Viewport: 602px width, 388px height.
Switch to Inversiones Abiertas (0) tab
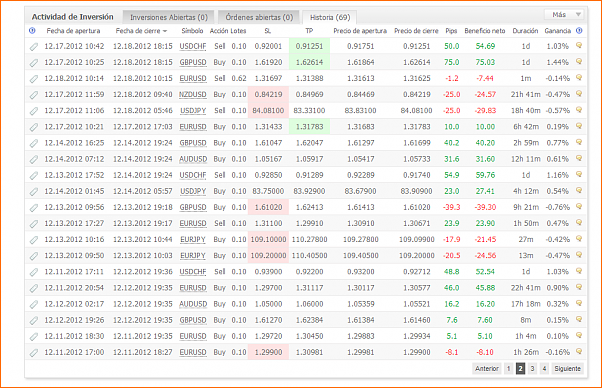pos(169,17)
